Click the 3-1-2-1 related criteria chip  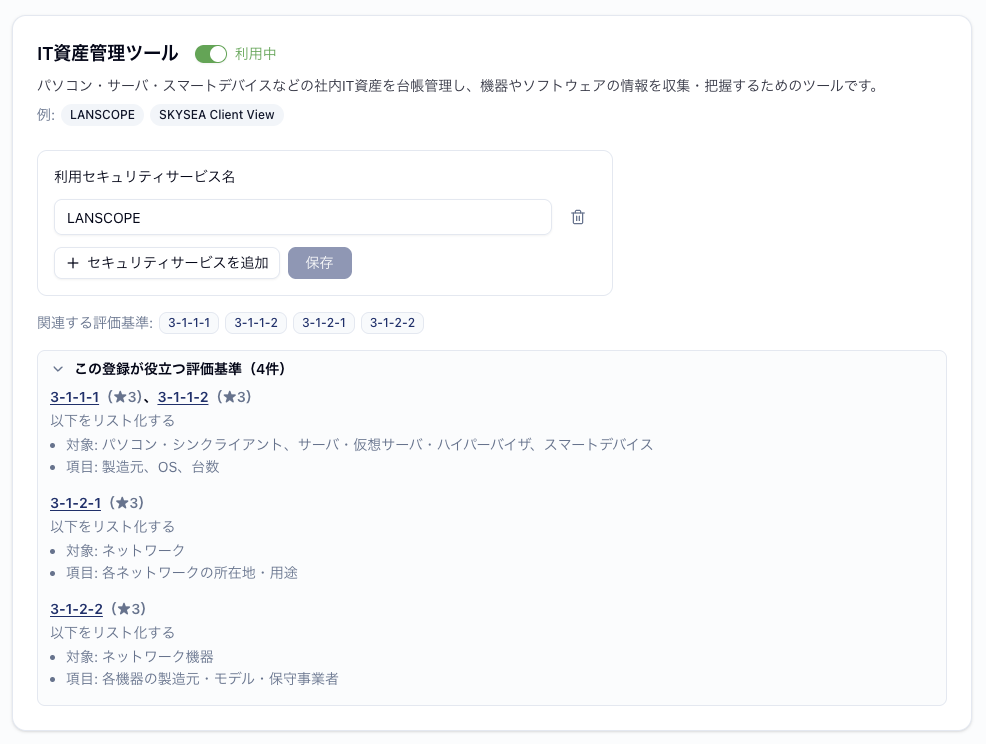point(324,323)
